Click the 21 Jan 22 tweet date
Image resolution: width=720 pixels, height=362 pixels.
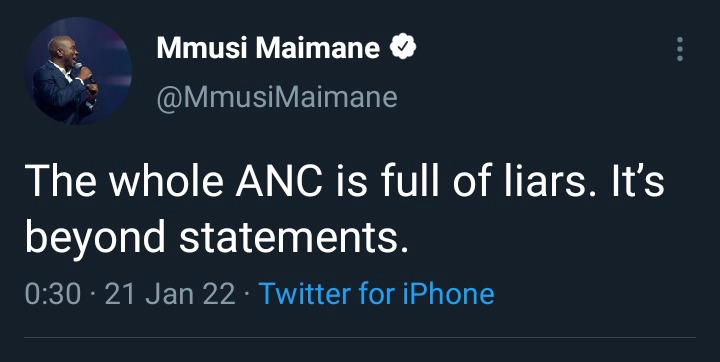170,294
